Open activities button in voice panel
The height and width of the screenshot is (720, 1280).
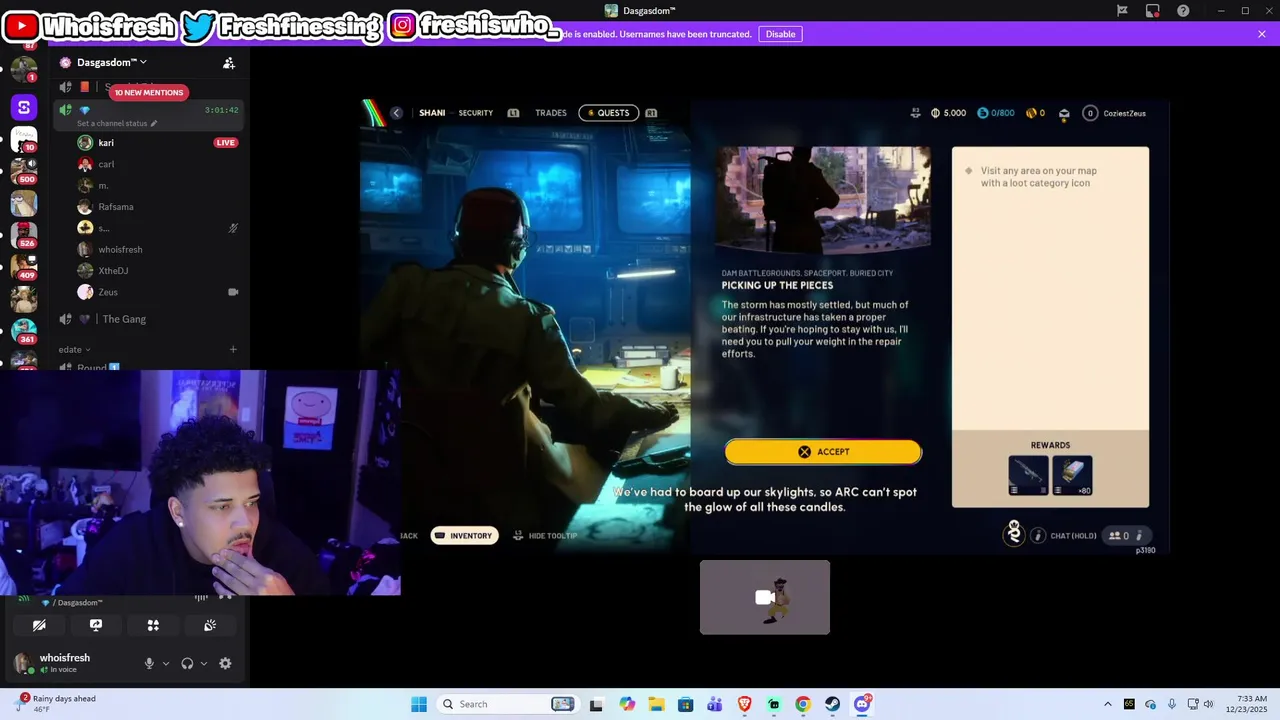click(153, 625)
